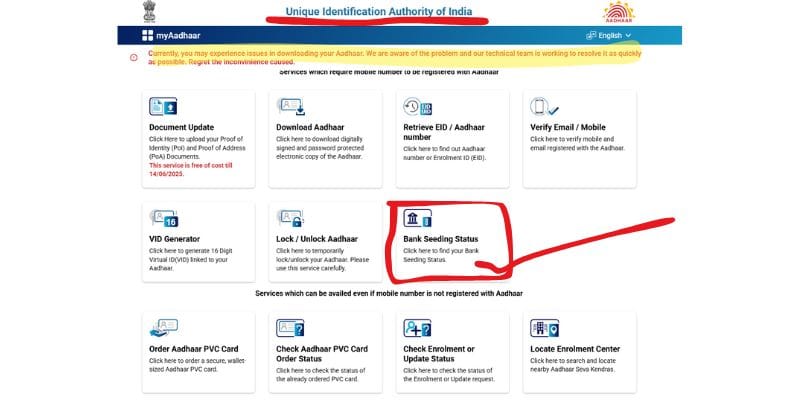This screenshot has height=400, width=800.
Task: Click 'Services which require mobile number' heading
Action: point(389,72)
